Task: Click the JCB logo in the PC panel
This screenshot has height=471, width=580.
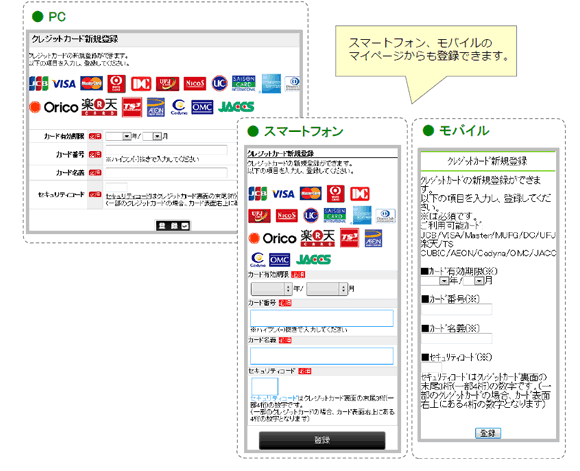Action: [39, 84]
